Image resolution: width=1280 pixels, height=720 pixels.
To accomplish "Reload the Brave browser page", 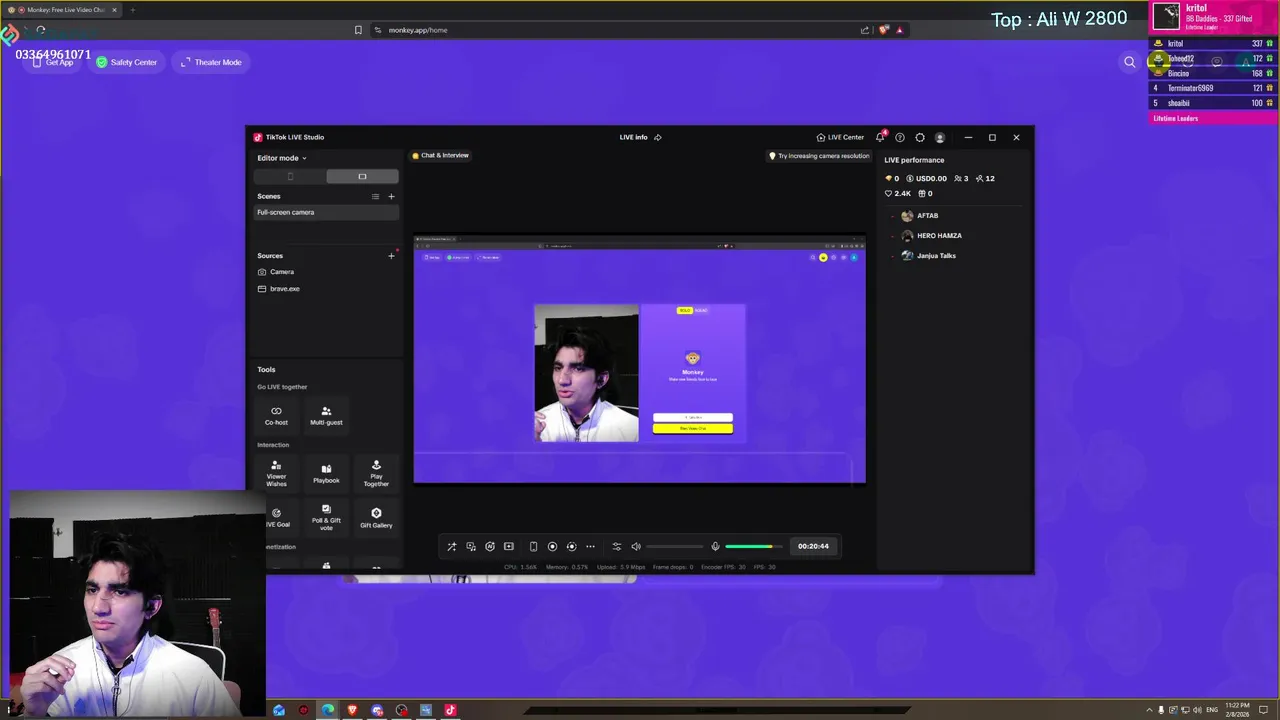I will pos(41,30).
